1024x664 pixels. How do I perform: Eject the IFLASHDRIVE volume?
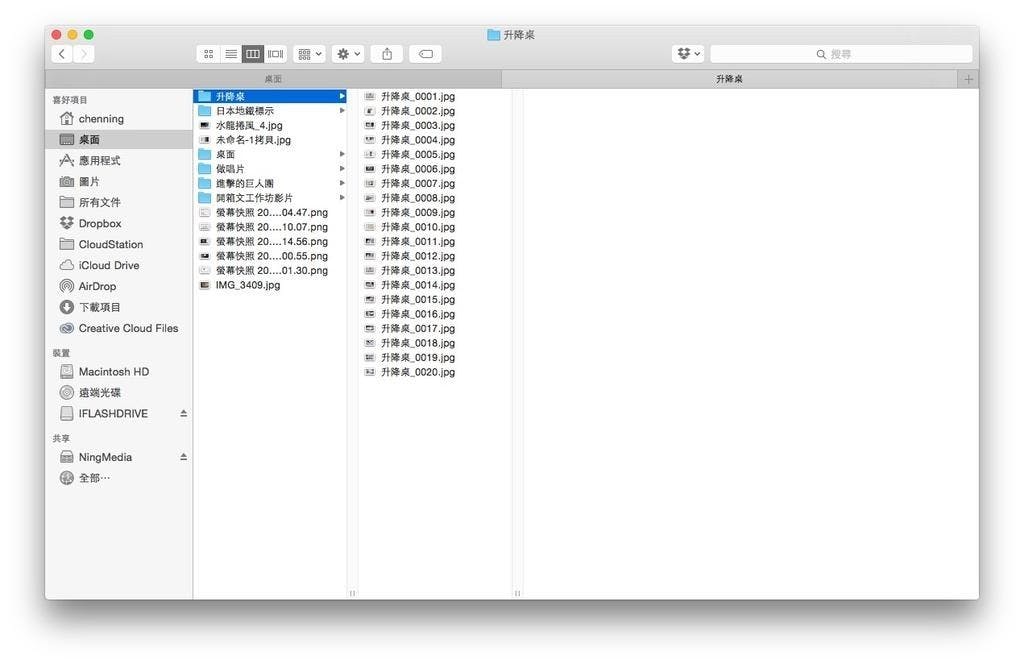183,413
